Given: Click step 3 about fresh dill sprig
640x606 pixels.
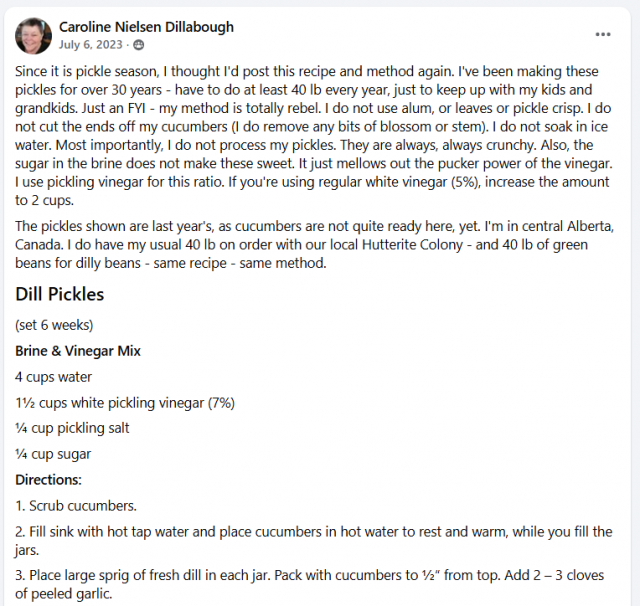Looking at the screenshot, I should click(309, 584).
